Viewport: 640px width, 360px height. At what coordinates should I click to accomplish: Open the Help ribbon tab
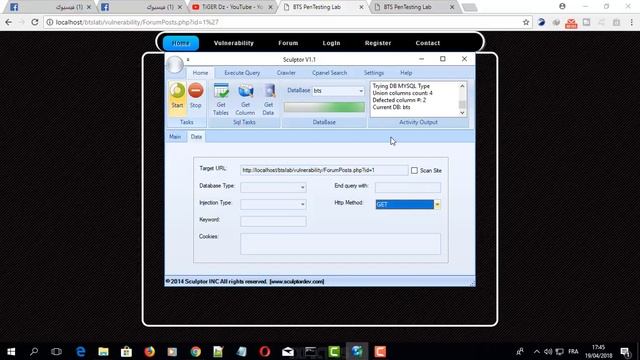[x=406, y=73]
